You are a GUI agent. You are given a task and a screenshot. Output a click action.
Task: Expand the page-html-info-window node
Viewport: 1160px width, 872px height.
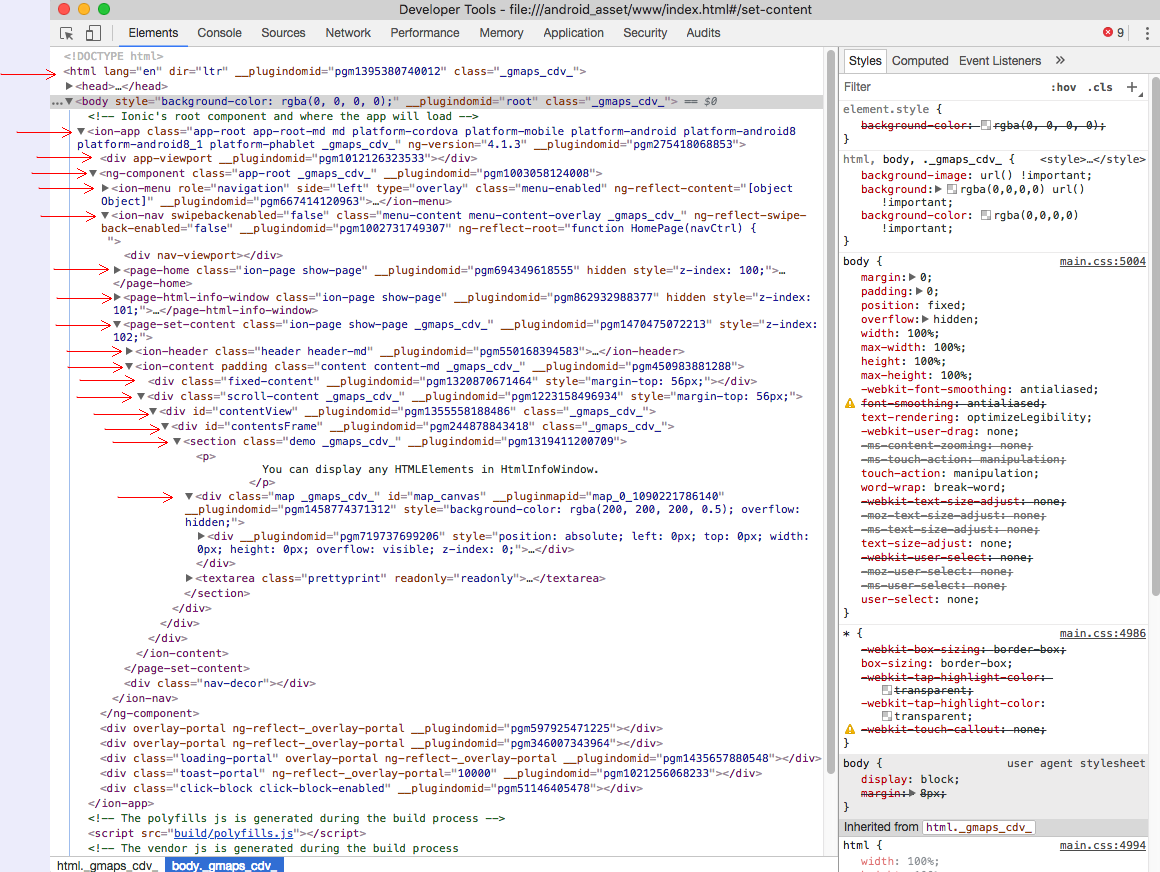117,297
